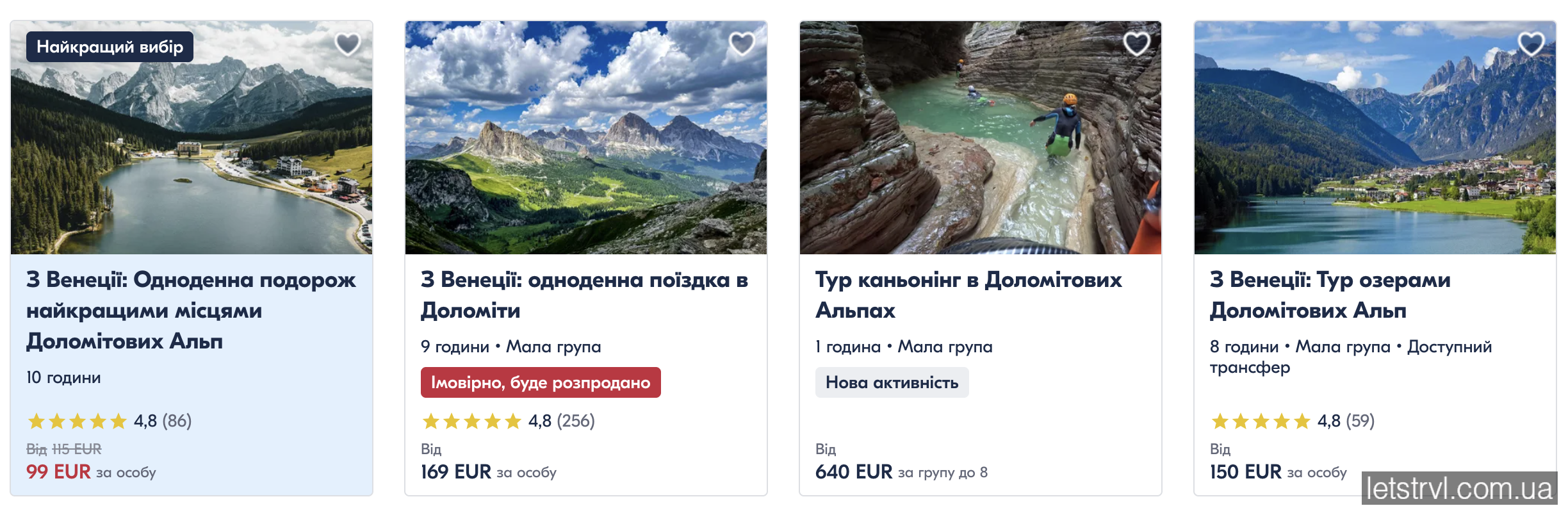Click the Нова активність label
Viewport: 1568px width, 515px height.
pyautogui.click(x=891, y=382)
